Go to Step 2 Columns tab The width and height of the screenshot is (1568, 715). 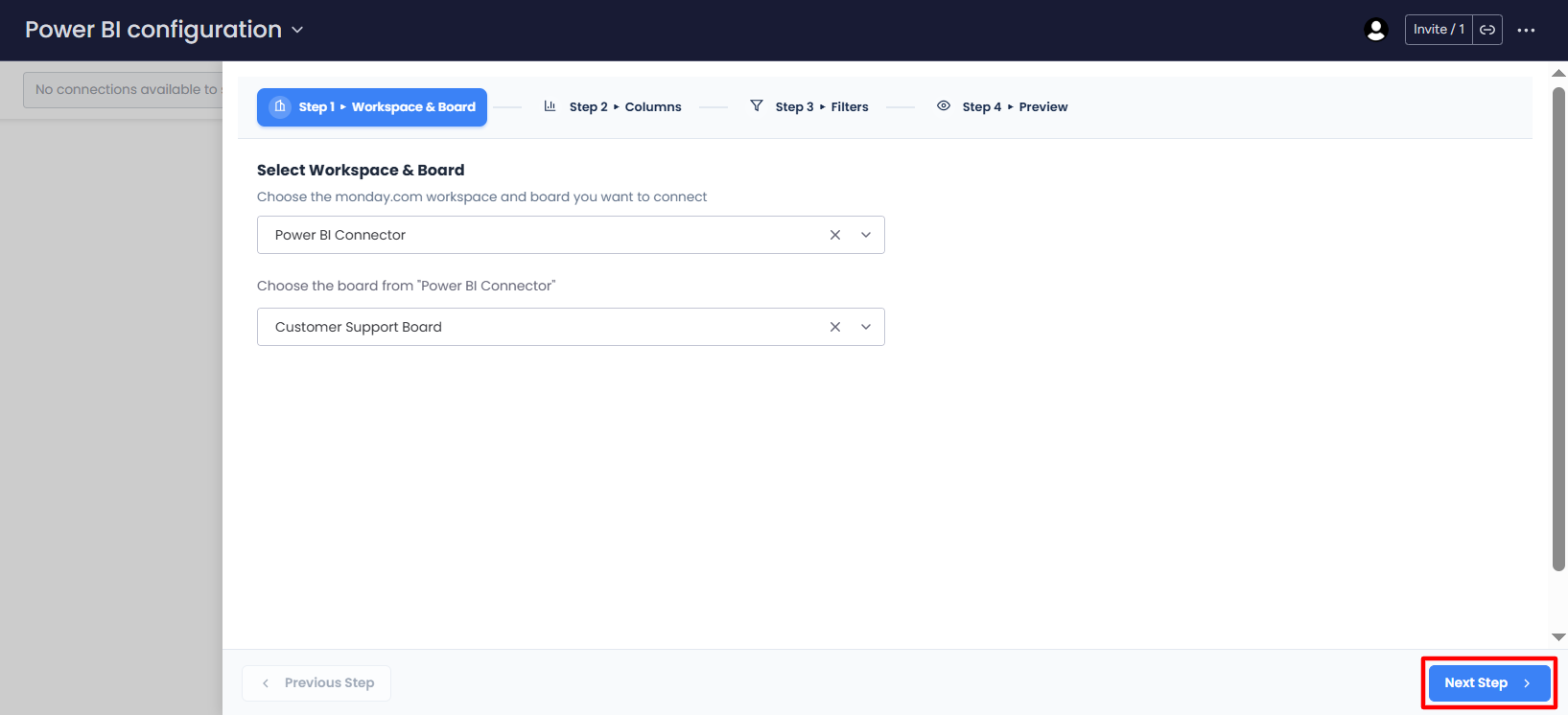click(612, 107)
